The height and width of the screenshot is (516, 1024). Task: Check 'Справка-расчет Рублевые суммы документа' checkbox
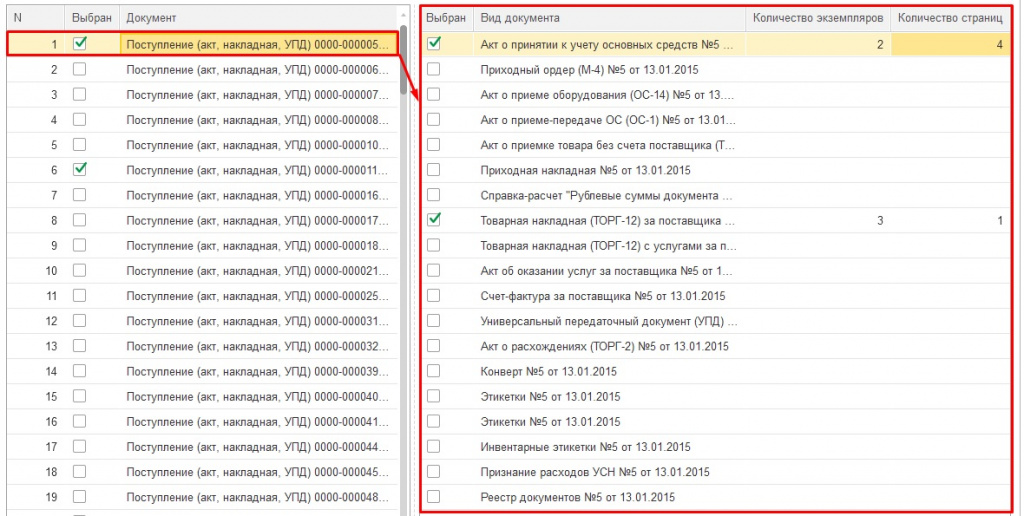click(x=434, y=195)
